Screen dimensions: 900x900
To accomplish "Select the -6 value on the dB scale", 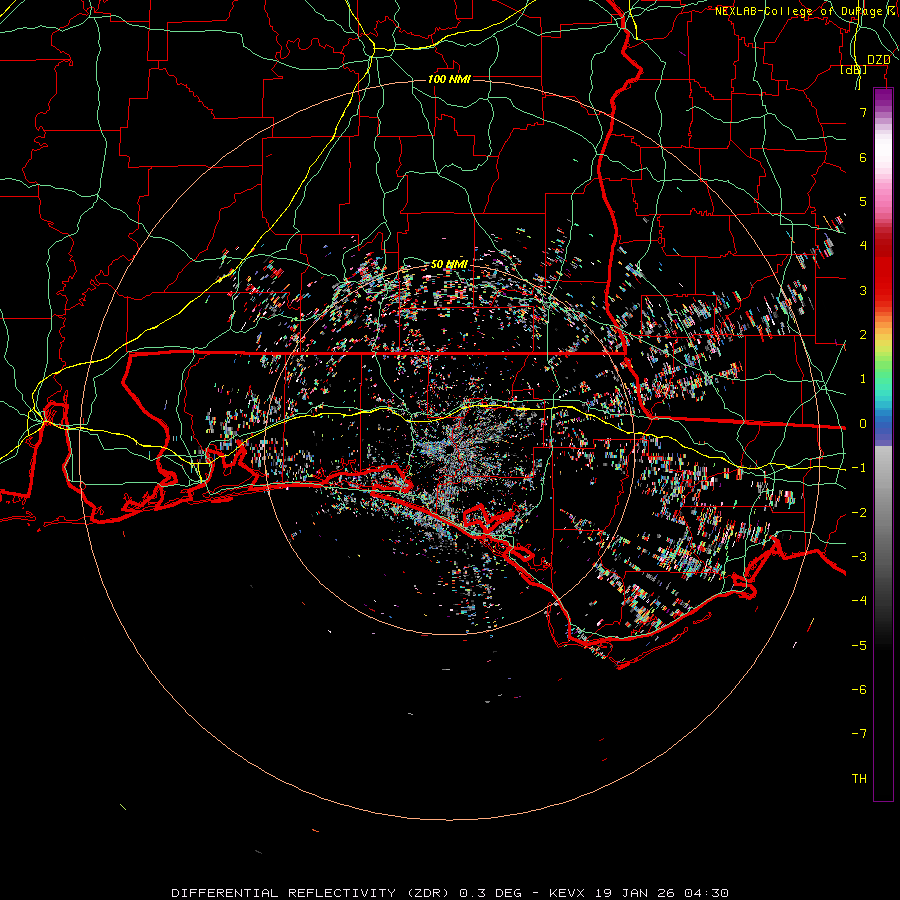I will [859, 690].
